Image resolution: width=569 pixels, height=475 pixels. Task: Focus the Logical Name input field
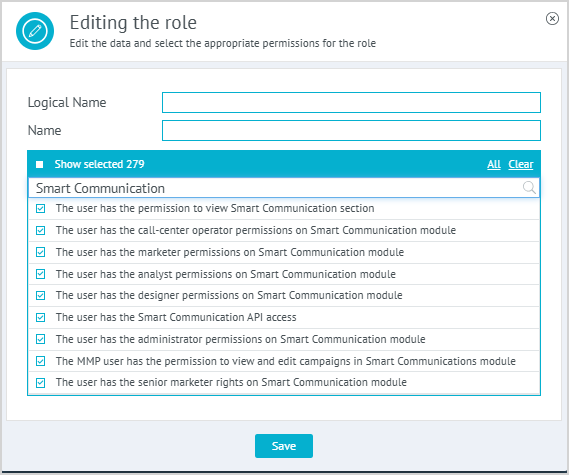click(351, 102)
